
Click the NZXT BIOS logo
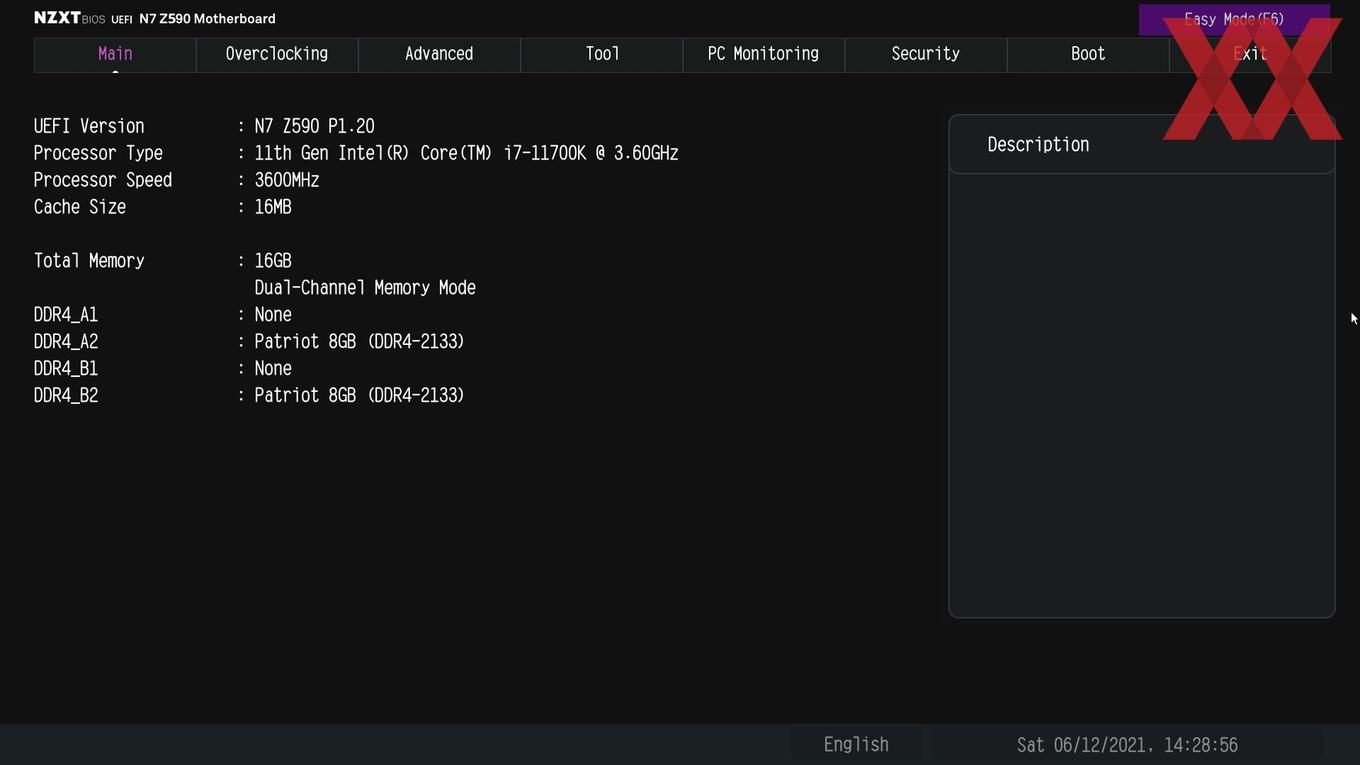[x=69, y=18]
